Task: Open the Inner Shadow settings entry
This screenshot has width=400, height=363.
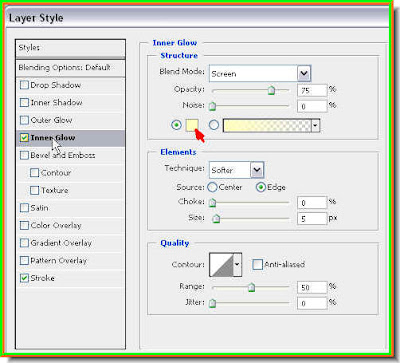Action: click(56, 103)
